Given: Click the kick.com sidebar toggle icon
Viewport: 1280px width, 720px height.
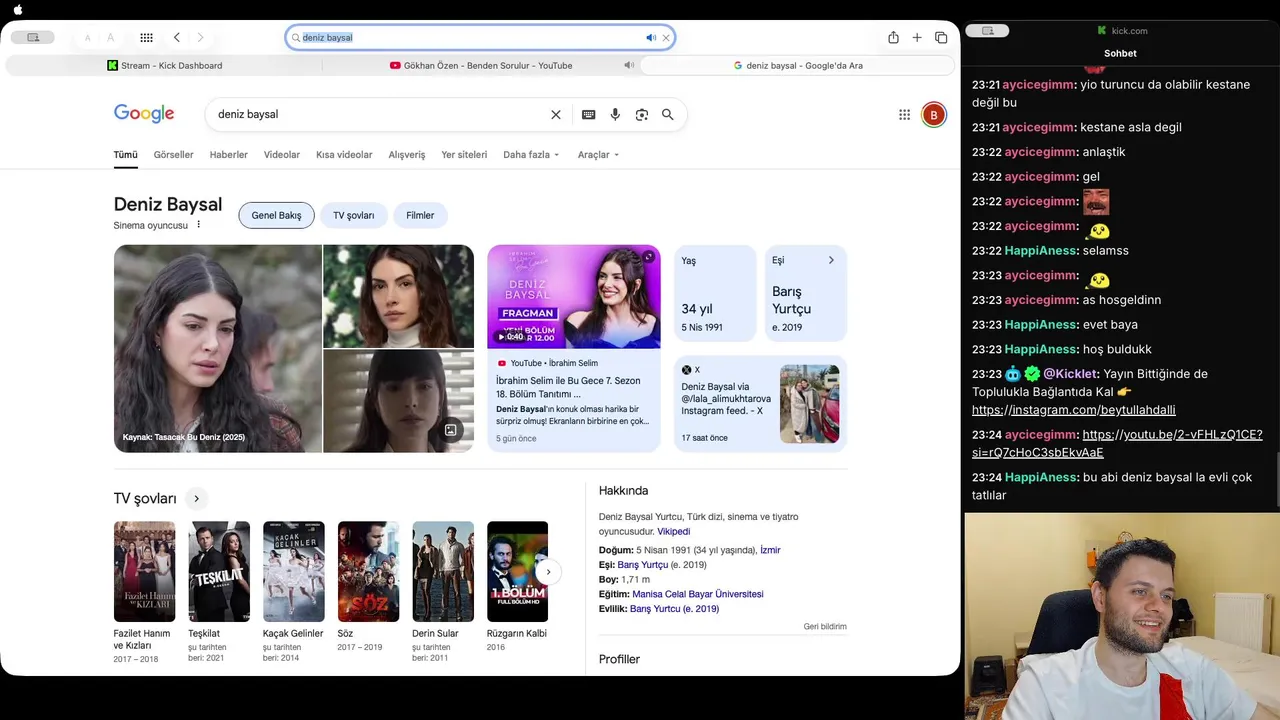Looking at the screenshot, I should (x=988, y=31).
